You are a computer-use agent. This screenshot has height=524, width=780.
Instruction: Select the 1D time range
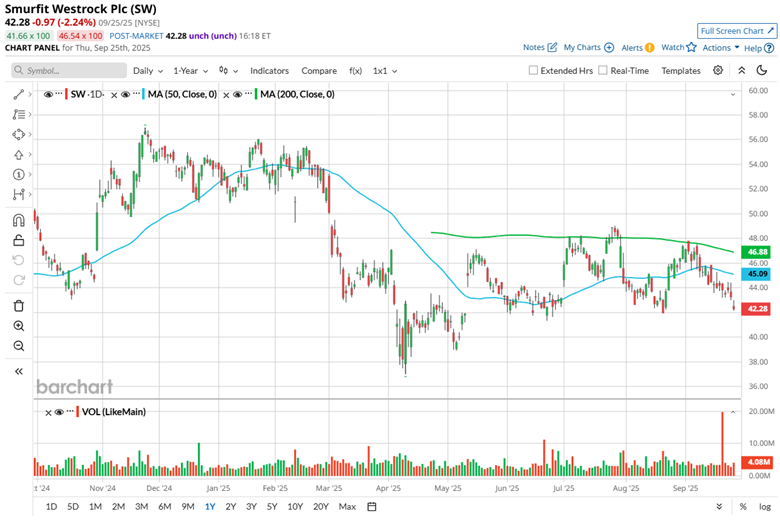(51, 507)
